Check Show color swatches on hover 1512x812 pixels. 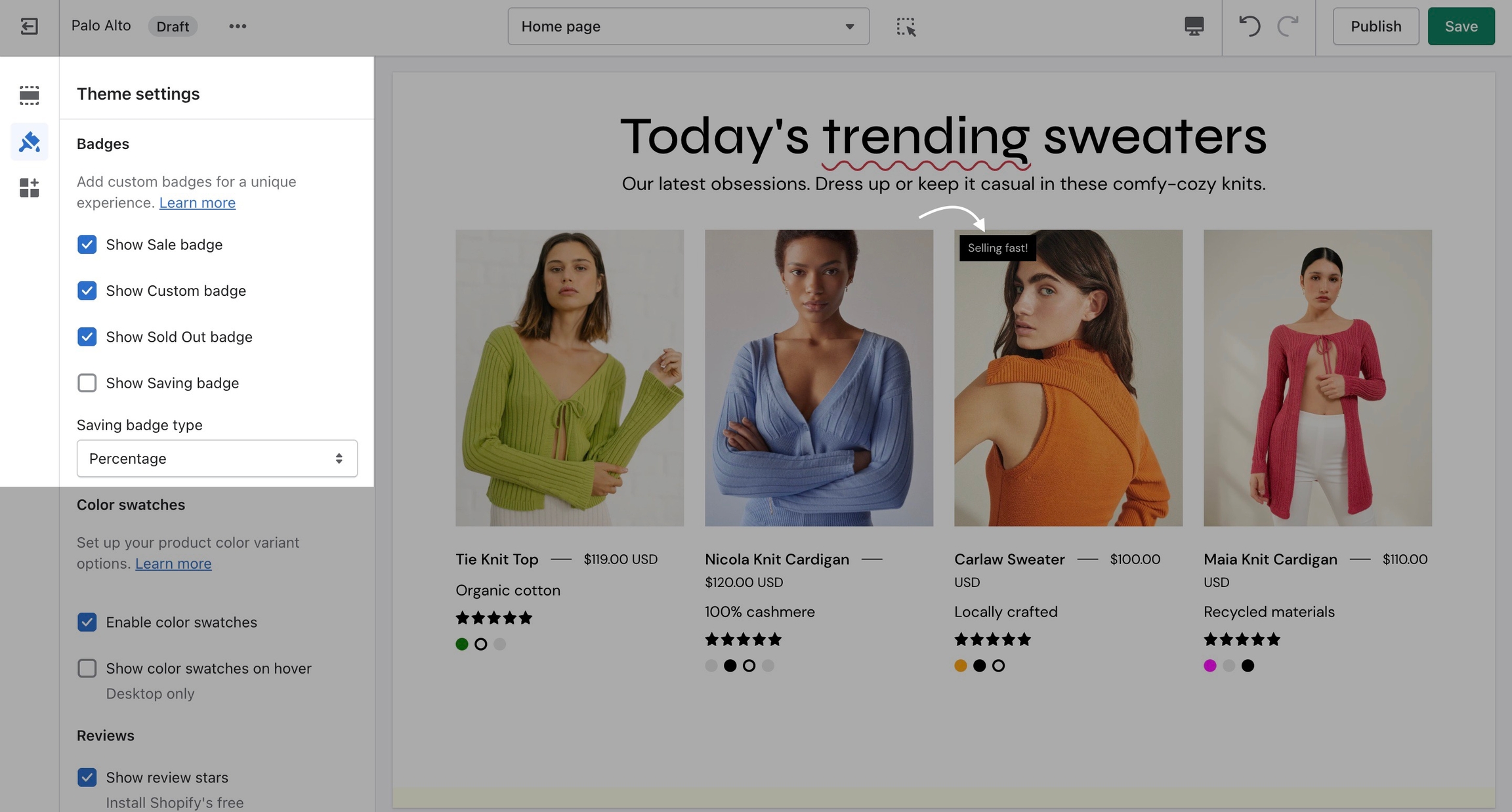(x=87, y=668)
